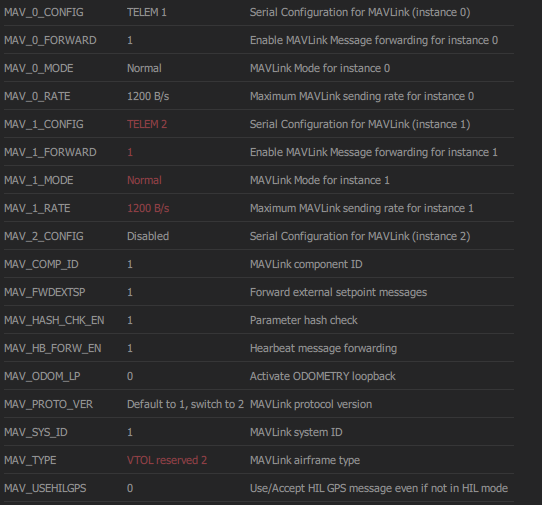Image resolution: width=542 pixels, height=505 pixels.
Task: Select the red TELEM 2 value
Action: coord(147,124)
